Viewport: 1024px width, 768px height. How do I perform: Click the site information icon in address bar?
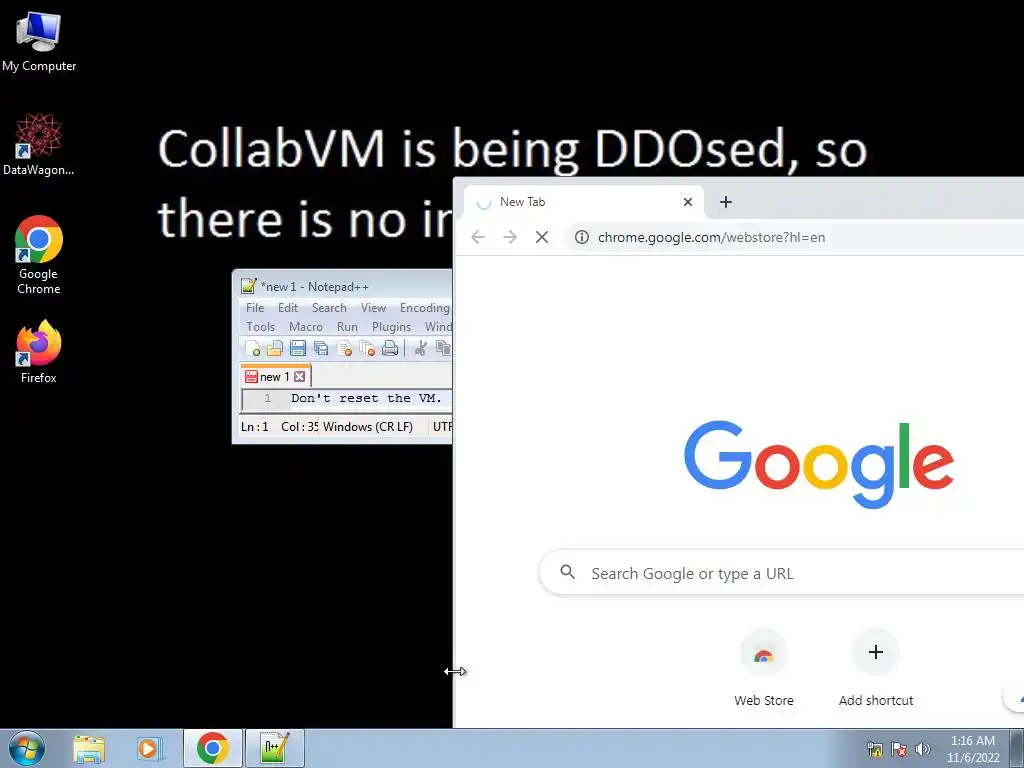tap(581, 237)
